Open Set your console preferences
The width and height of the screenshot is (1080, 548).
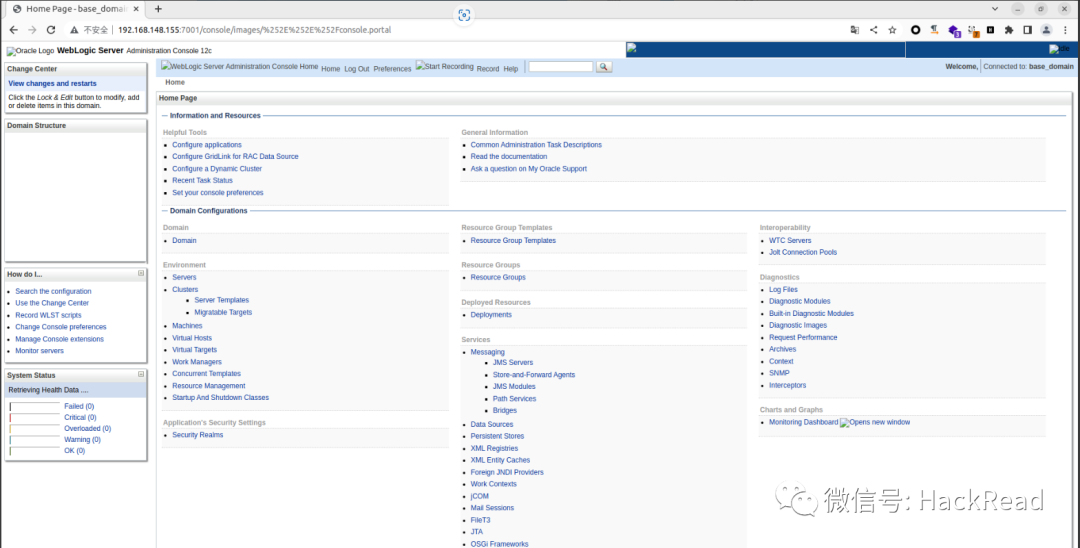point(218,193)
